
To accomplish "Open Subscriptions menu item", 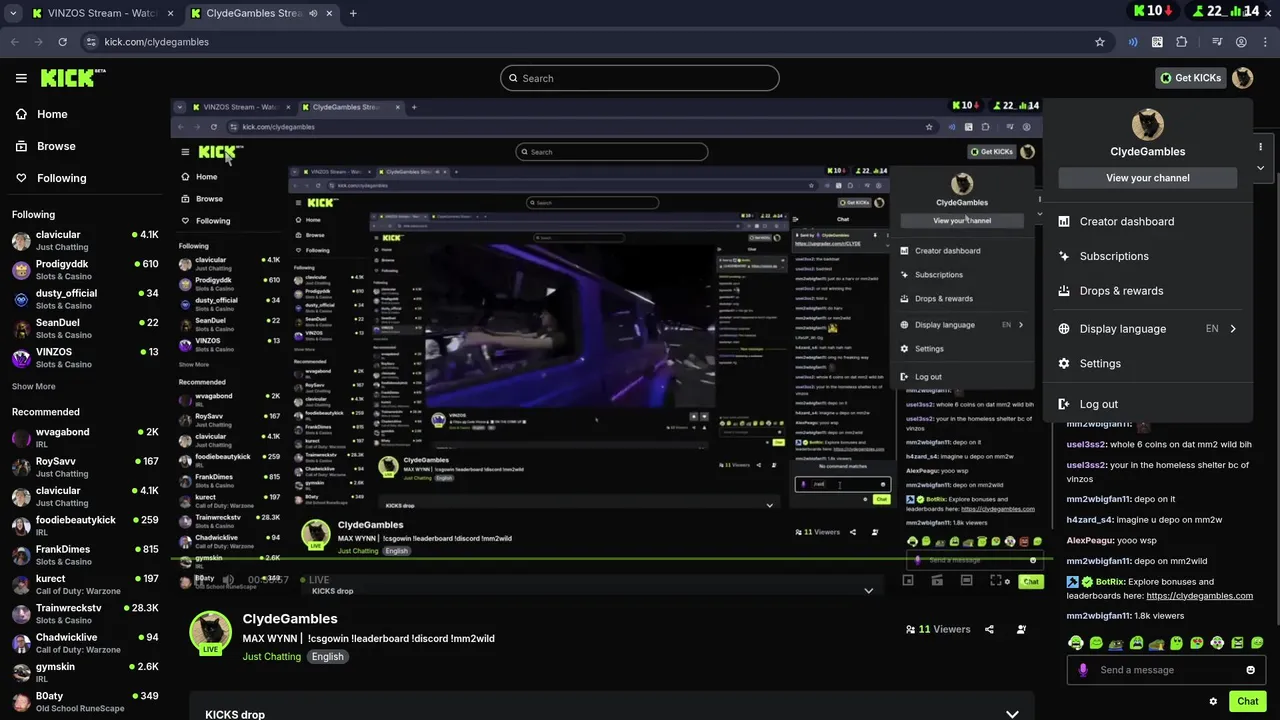I will 1147,256.
